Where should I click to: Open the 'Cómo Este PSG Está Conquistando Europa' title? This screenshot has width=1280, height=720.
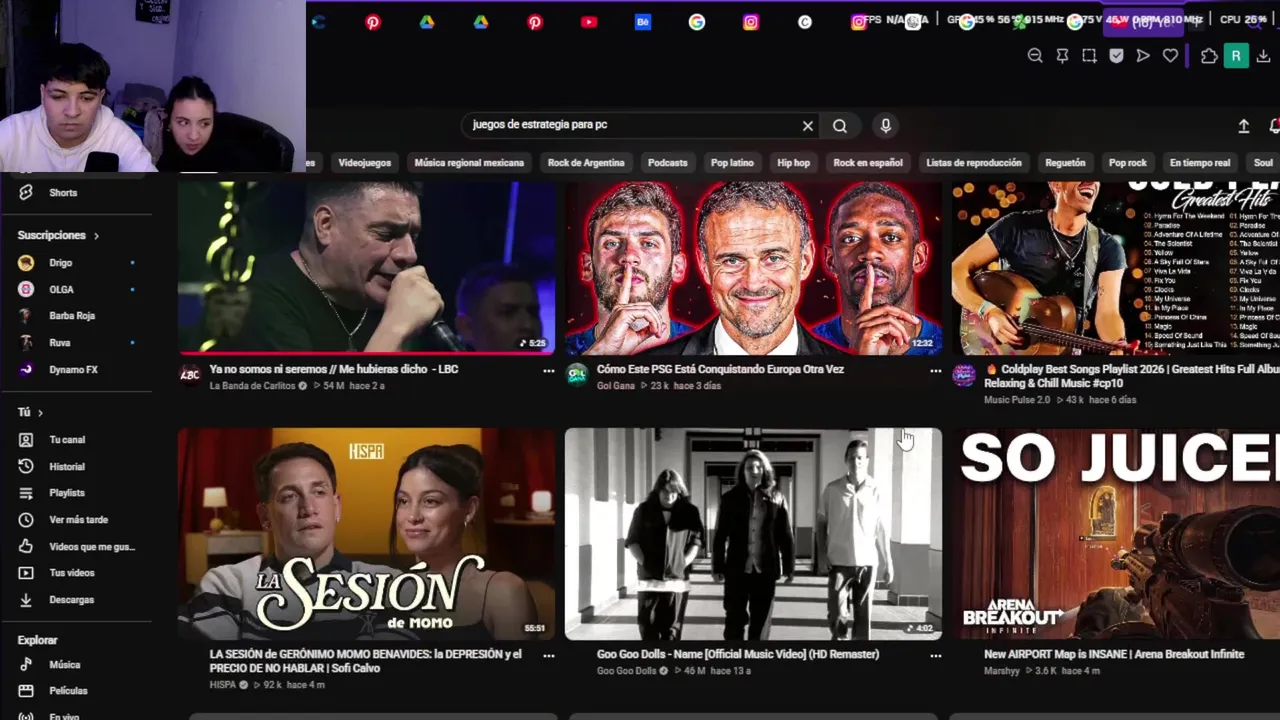[x=720, y=370]
